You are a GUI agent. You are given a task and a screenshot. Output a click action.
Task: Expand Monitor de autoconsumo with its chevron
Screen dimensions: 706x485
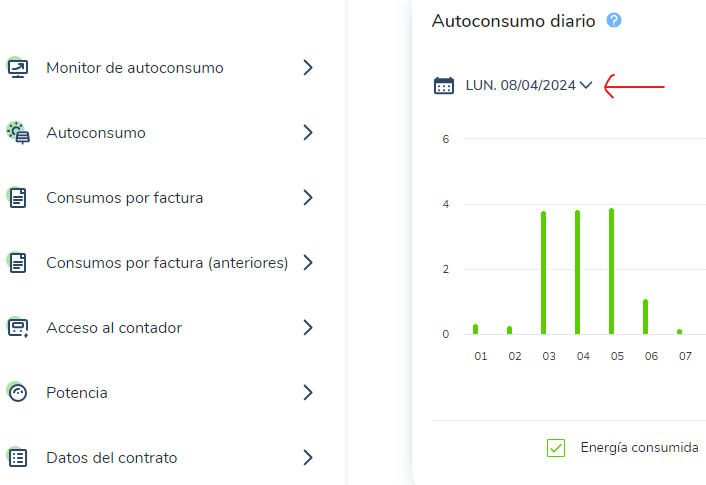[x=308, y=68]
